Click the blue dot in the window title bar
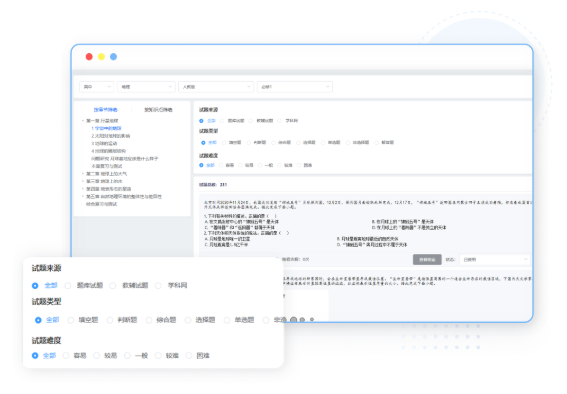 click(x=114, y=57)
